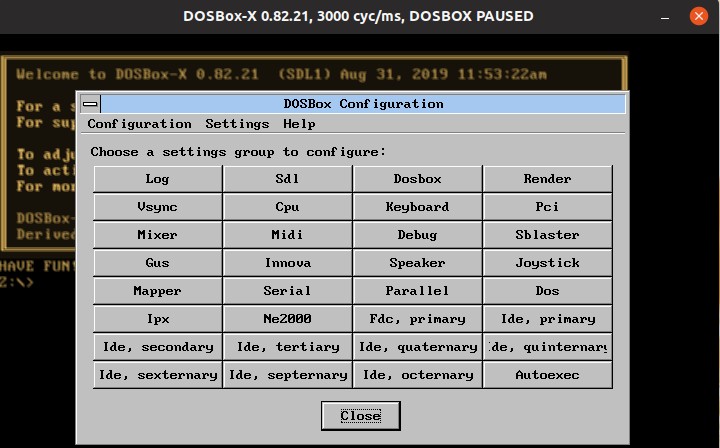
Task: Click 'Choose a settings group to configure:' label
Action: click(238, 152)
